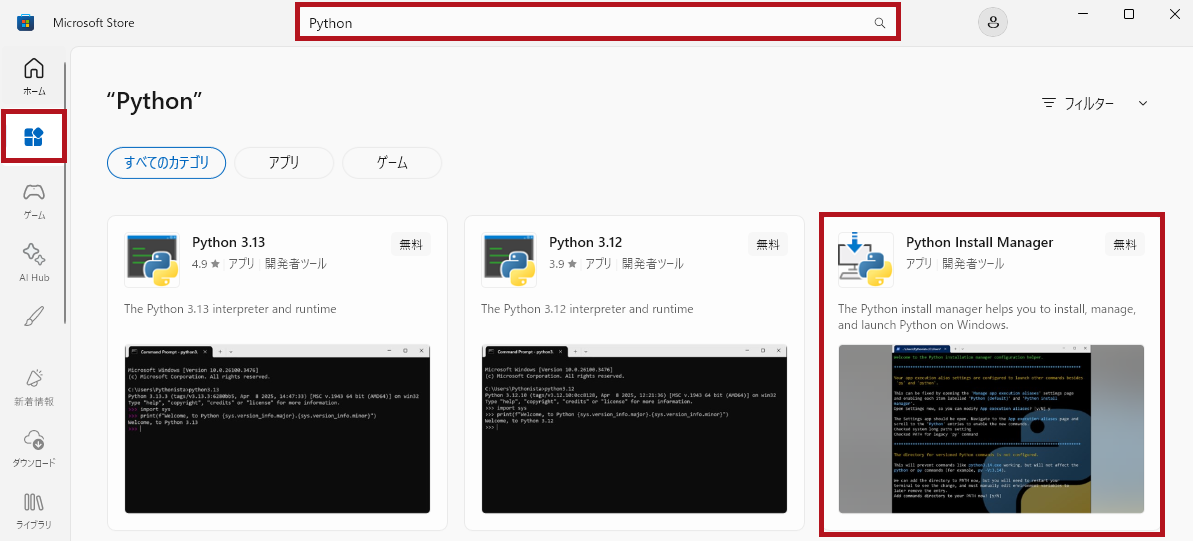Open the Home page in the sidebar
Viewport: 1193px width, 541px height.
tap(34, 76)
